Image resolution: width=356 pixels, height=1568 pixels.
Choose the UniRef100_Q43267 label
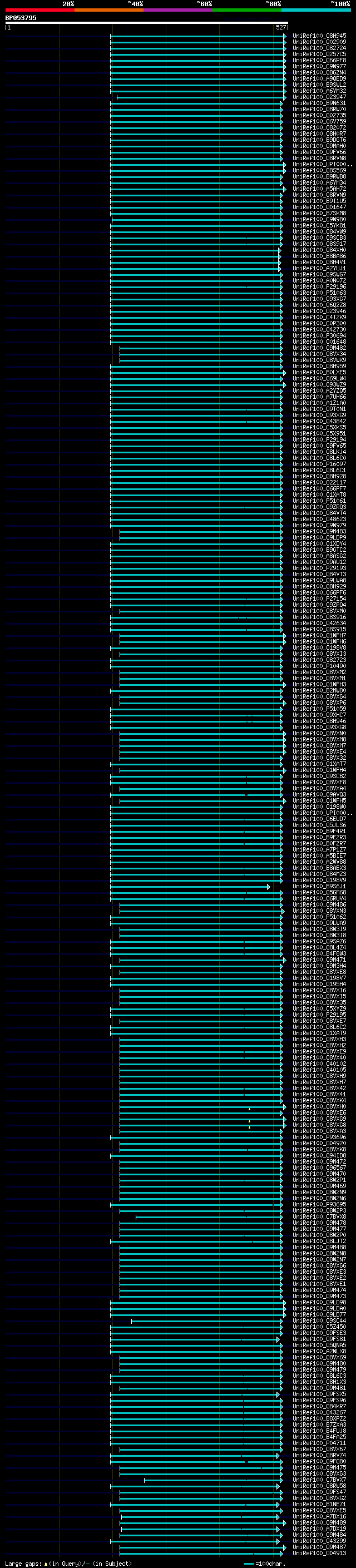(319, 1412)
